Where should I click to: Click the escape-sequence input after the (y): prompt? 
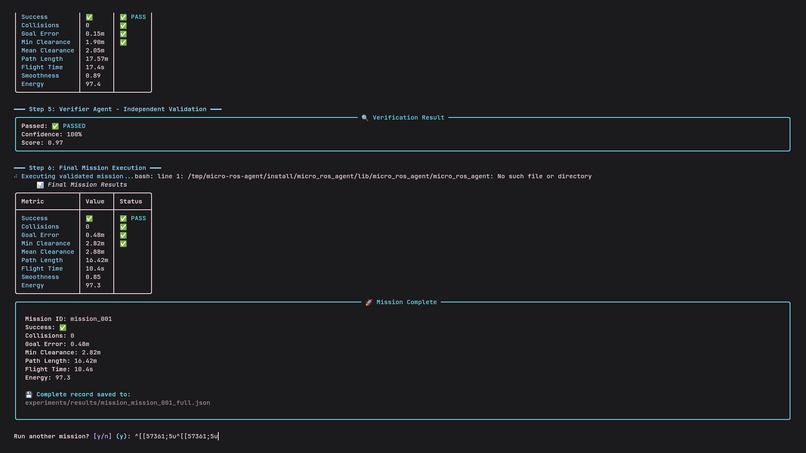[x=177, y=436]
